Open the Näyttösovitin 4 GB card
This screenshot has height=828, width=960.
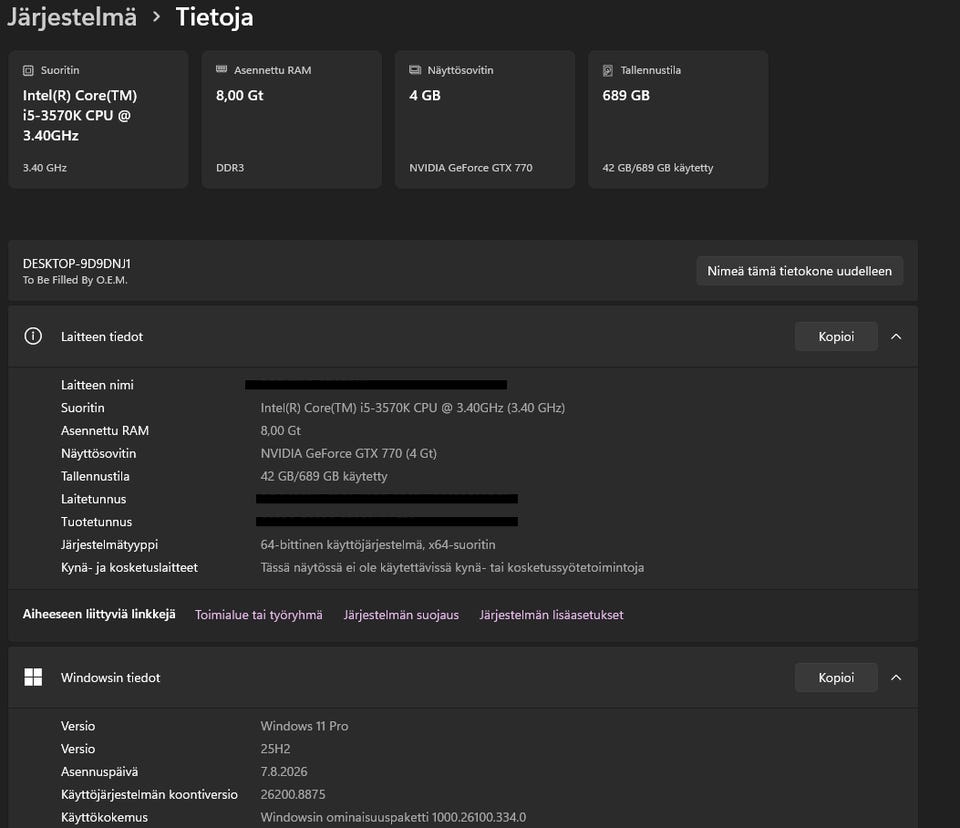[x=485, y=119]
